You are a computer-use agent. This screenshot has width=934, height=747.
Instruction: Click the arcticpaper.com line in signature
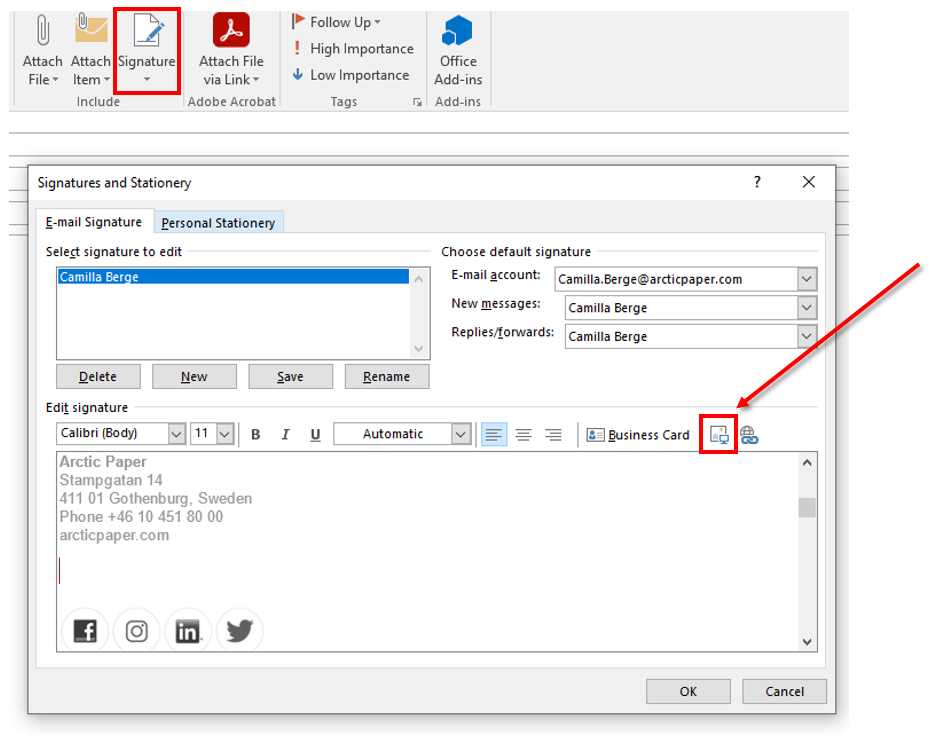coord(114,535)
